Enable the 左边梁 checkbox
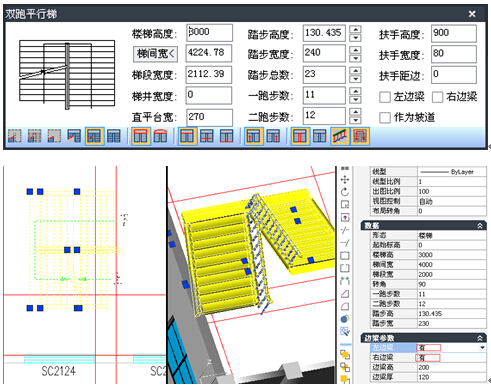Screen dimensions: 491x389 (x=385, y=97)
